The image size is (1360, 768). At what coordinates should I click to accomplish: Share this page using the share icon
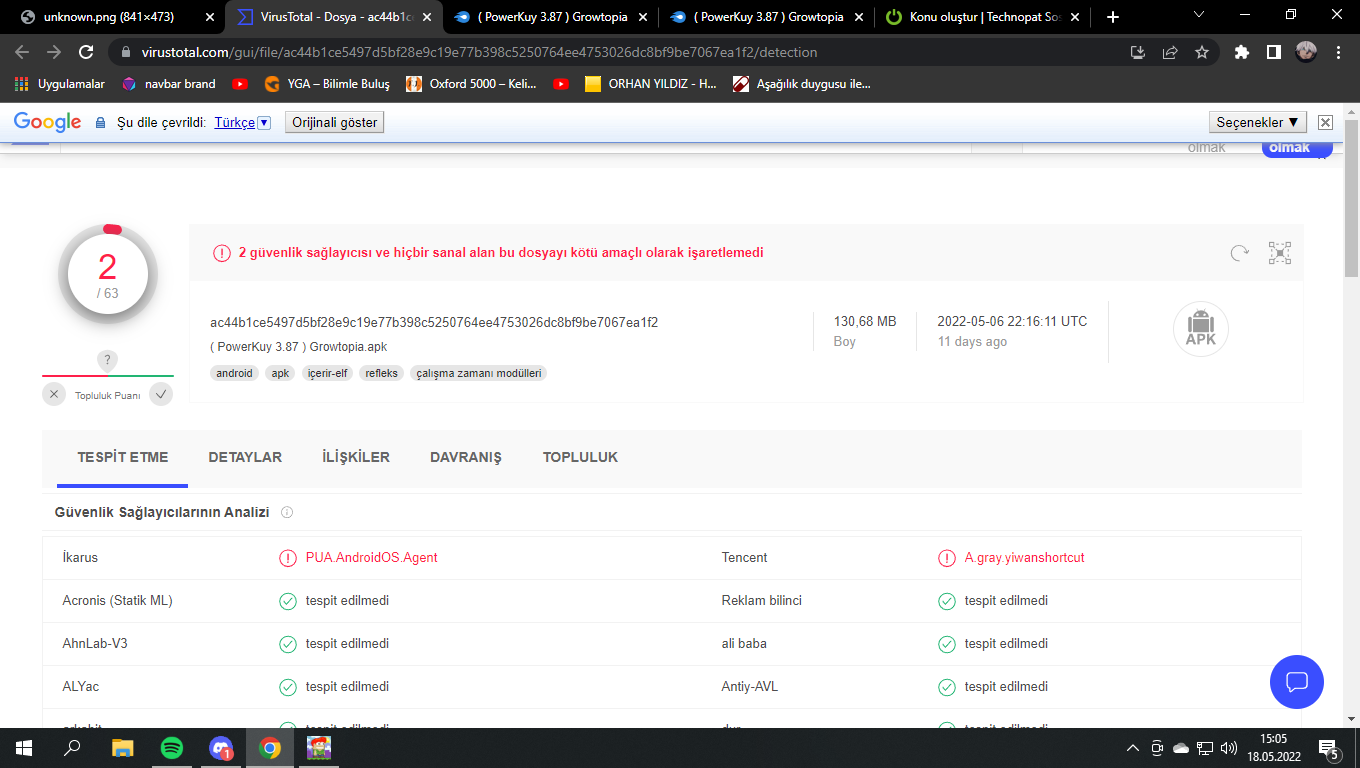[1170, 52]
